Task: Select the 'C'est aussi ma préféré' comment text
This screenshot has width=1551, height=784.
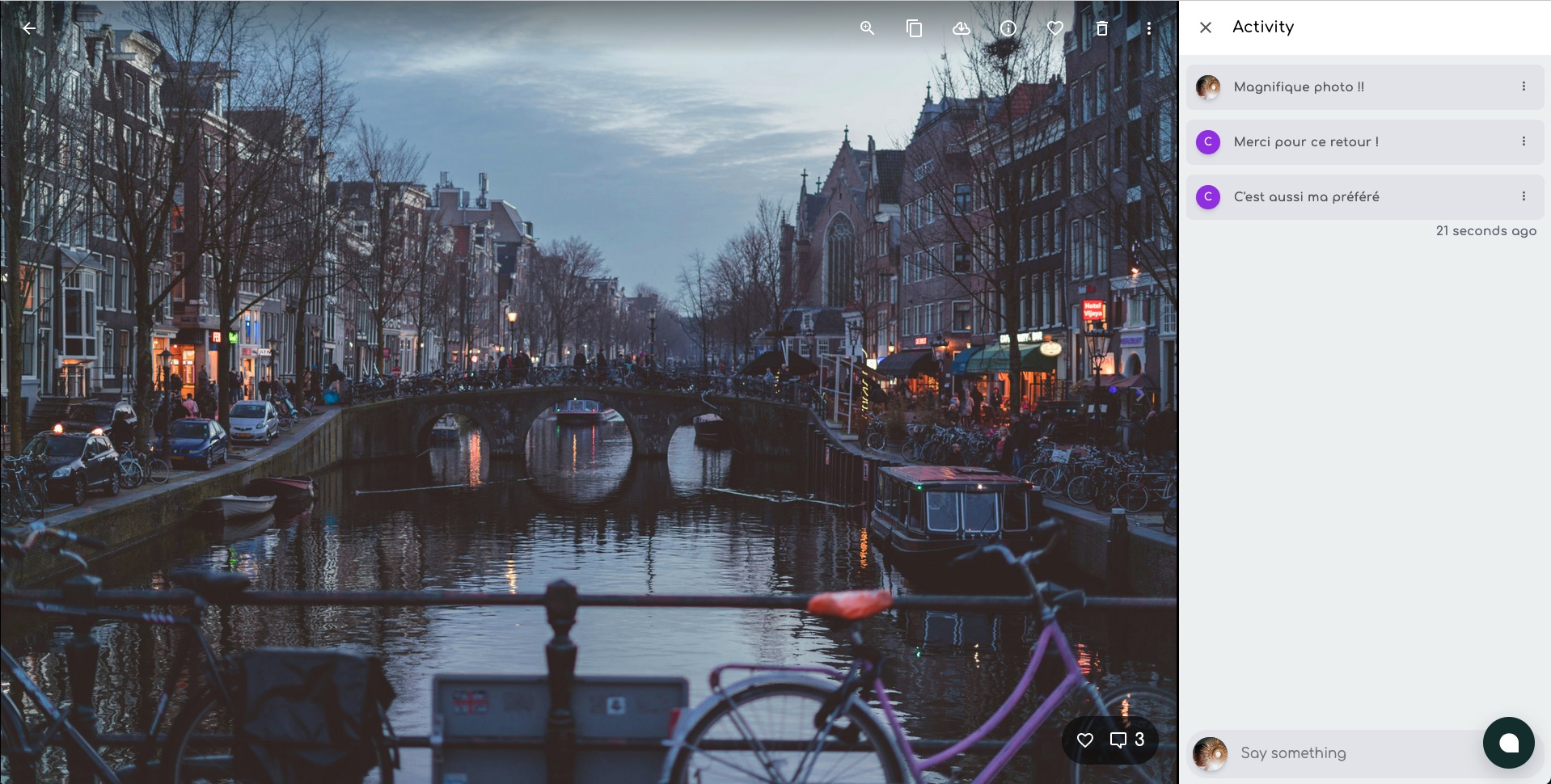Action: point(1307,197)
